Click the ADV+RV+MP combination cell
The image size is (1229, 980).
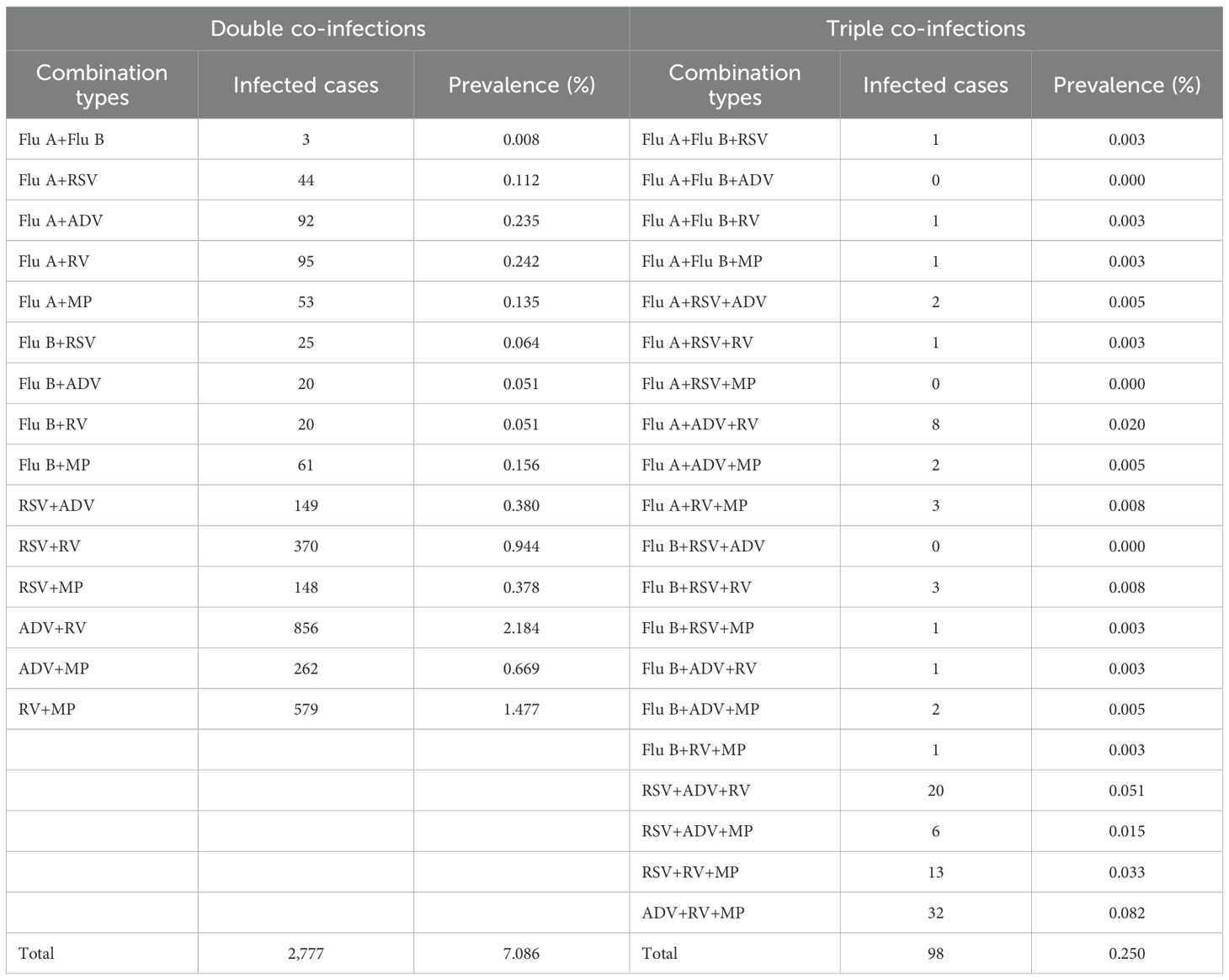693,913
